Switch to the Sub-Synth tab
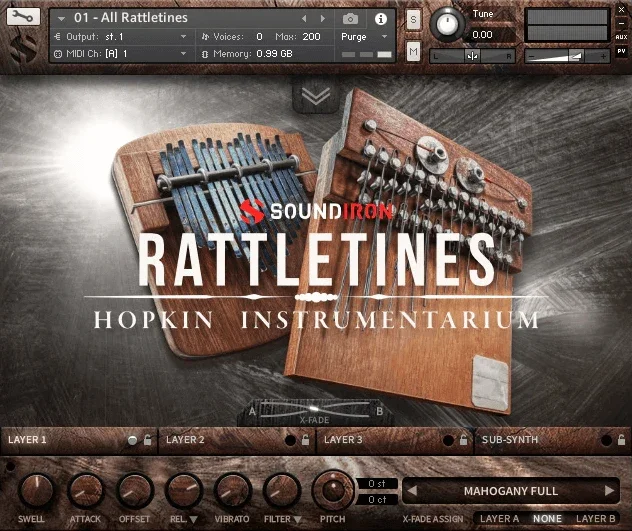 [553, 440]
